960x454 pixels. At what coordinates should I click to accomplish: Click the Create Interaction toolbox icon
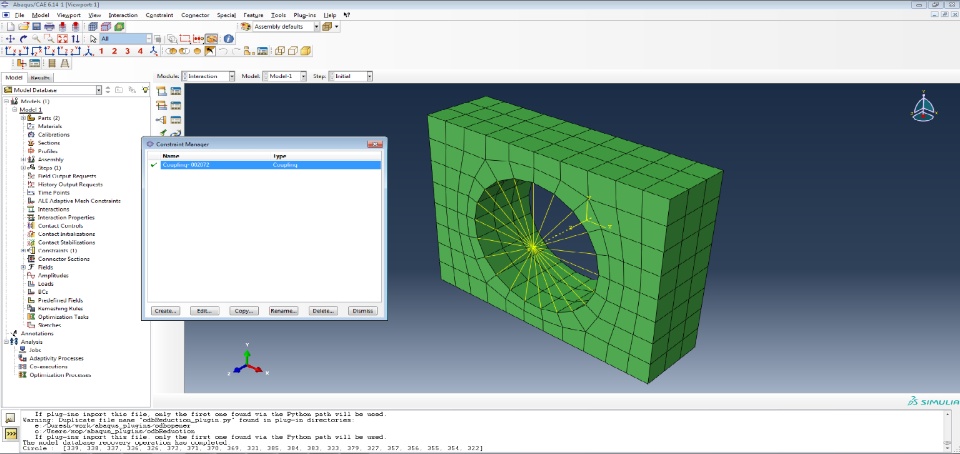tap(161, 91)
